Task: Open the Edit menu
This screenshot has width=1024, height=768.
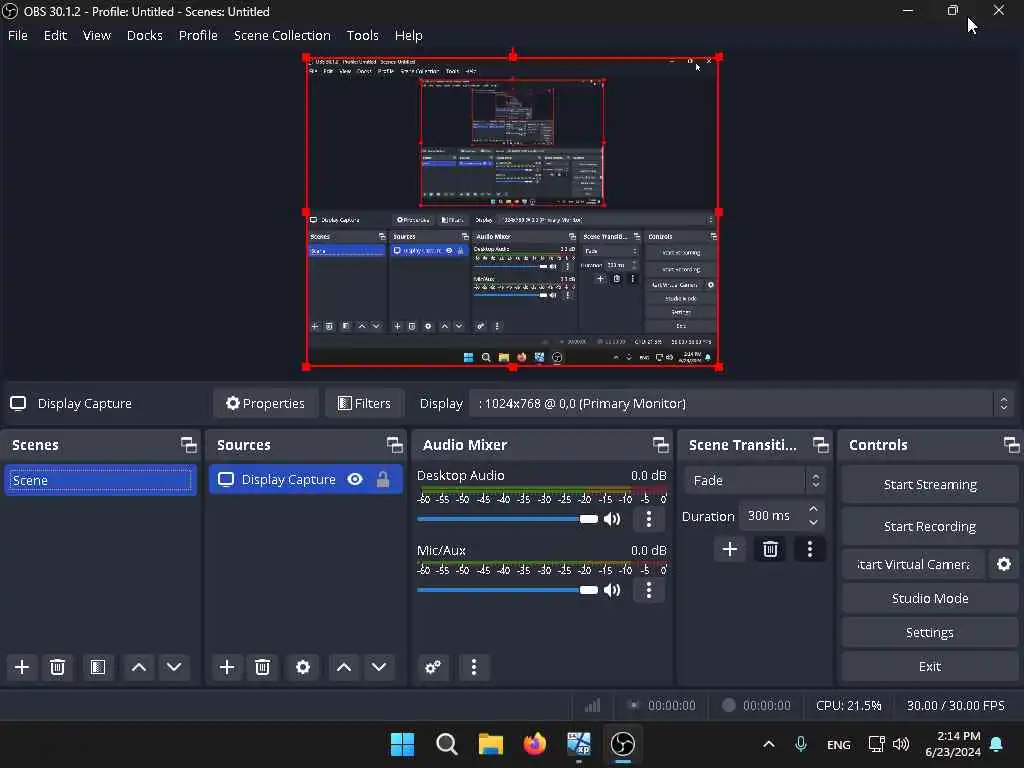Action: point(55,35)
